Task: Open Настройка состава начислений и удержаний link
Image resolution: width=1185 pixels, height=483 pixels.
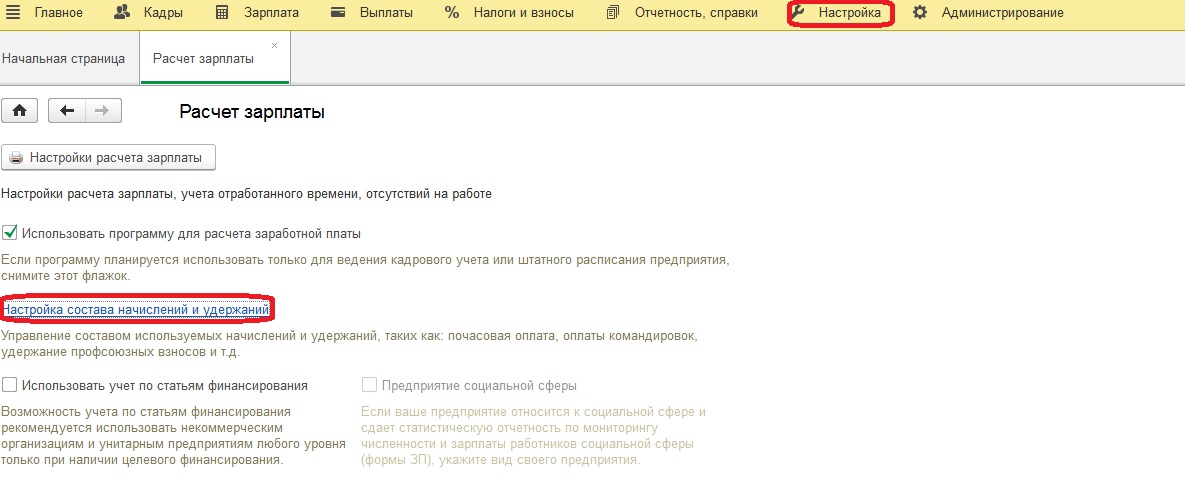Action: [136, 309]
